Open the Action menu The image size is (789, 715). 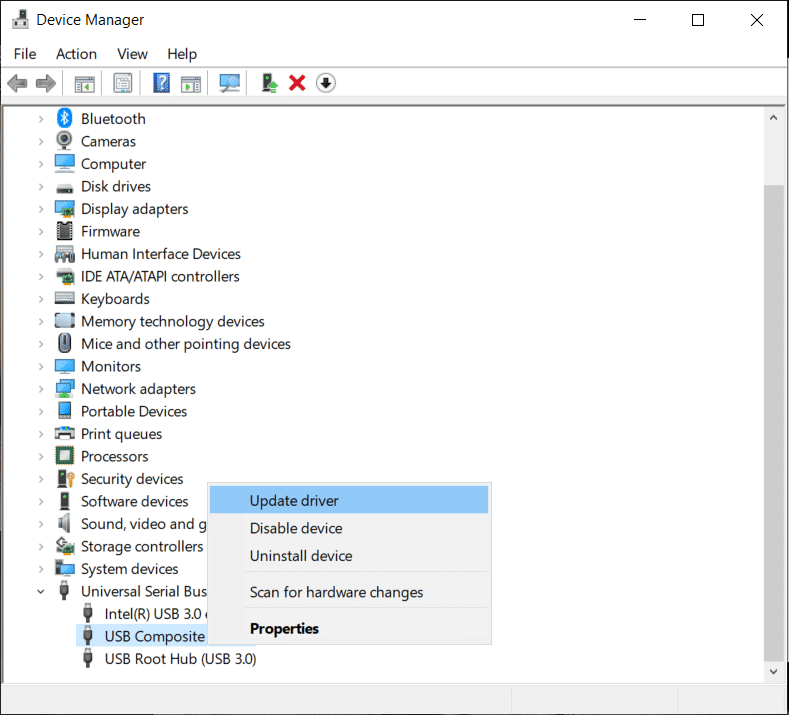click(76, 54)
